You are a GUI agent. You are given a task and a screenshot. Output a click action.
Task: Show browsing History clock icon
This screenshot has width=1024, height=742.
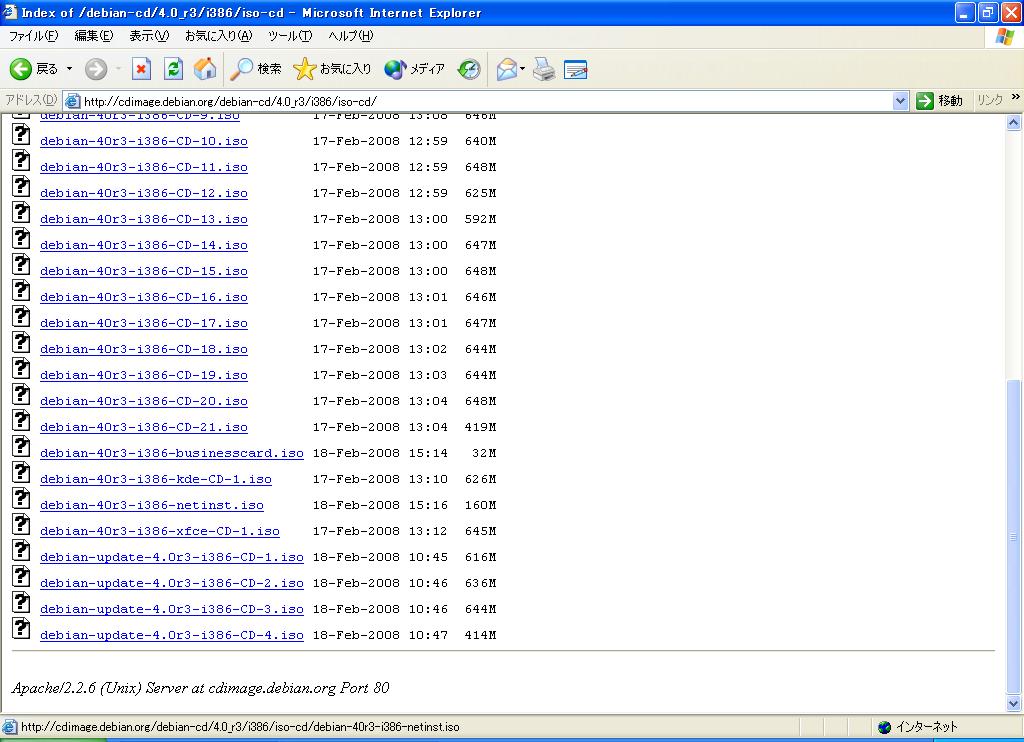point(469,69)
